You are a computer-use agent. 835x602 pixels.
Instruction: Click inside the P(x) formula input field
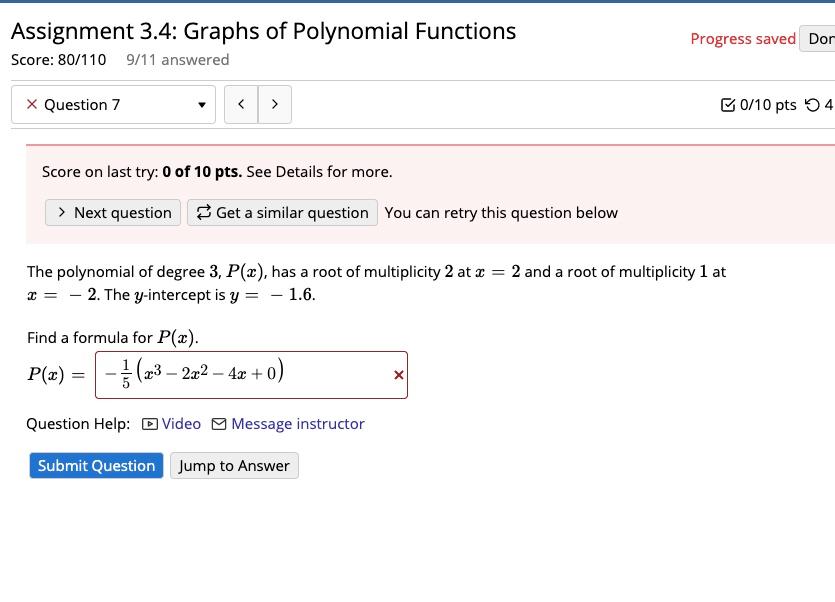pos(250,372)
